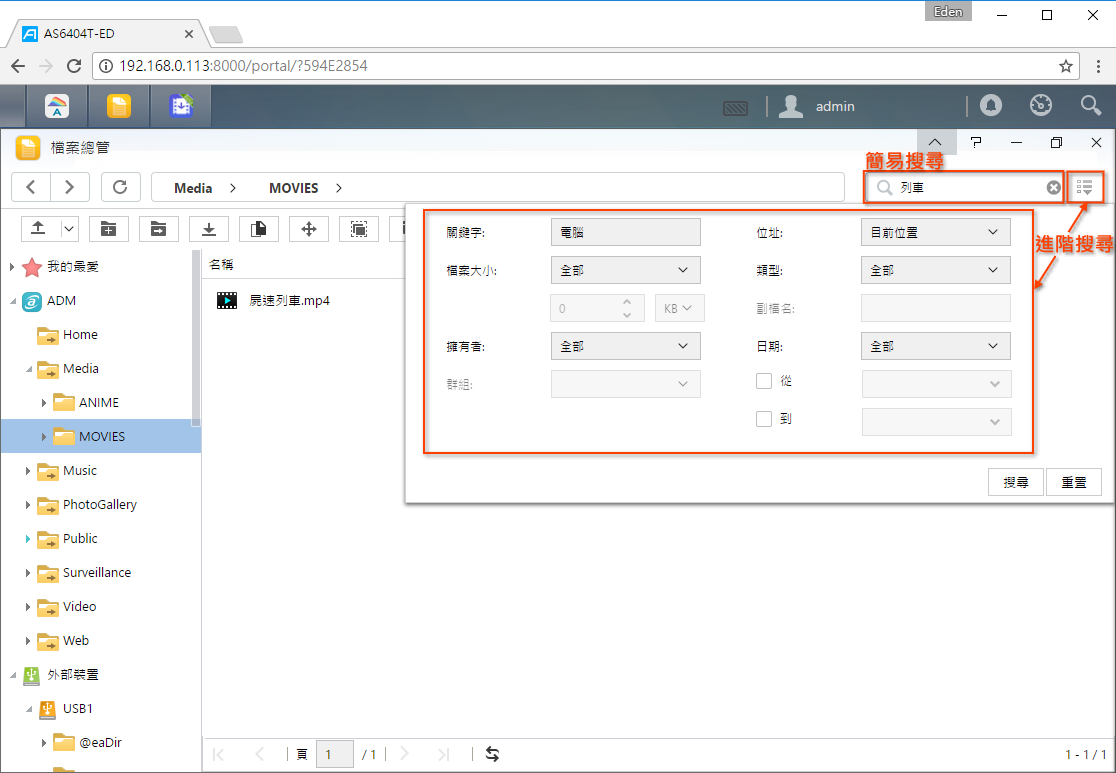Viewport: 1116px width, 773px height.
Task: Click the Eden Chrome profile button
Action: pos(948,11)
